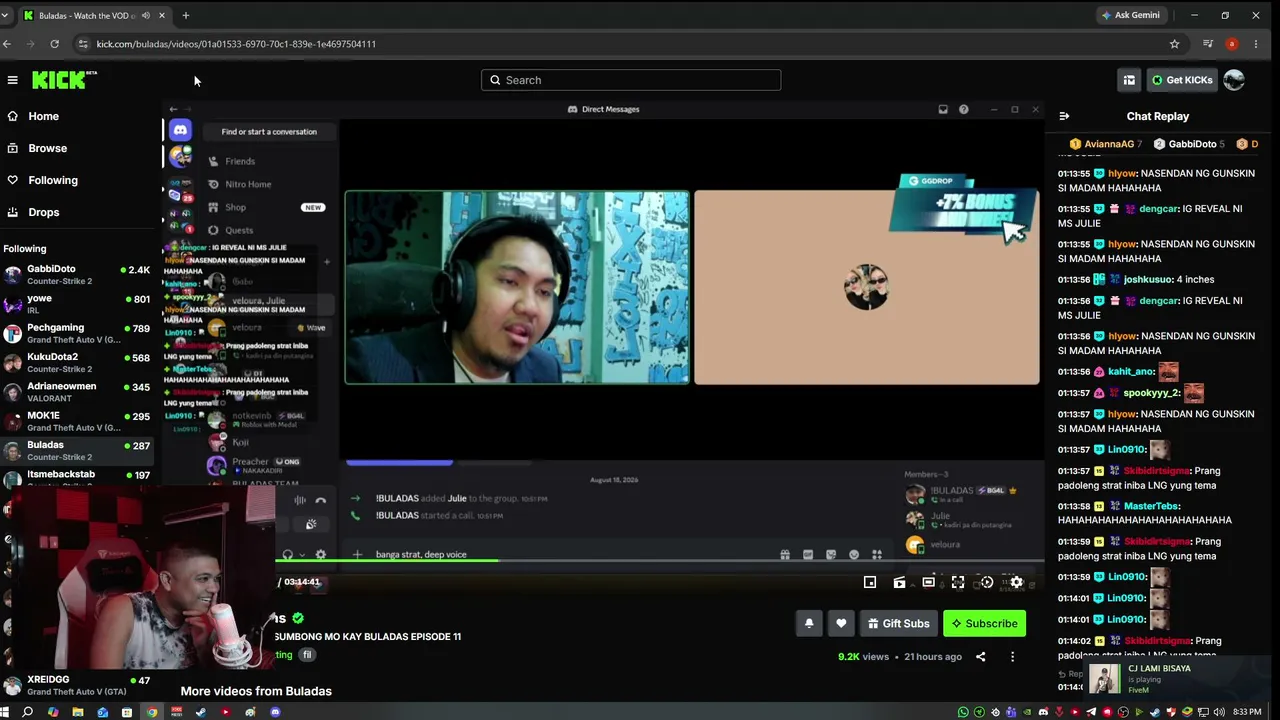The image size is (1280, 720).
Task: Open Browse in the sidebar
Action: point(47,148)
